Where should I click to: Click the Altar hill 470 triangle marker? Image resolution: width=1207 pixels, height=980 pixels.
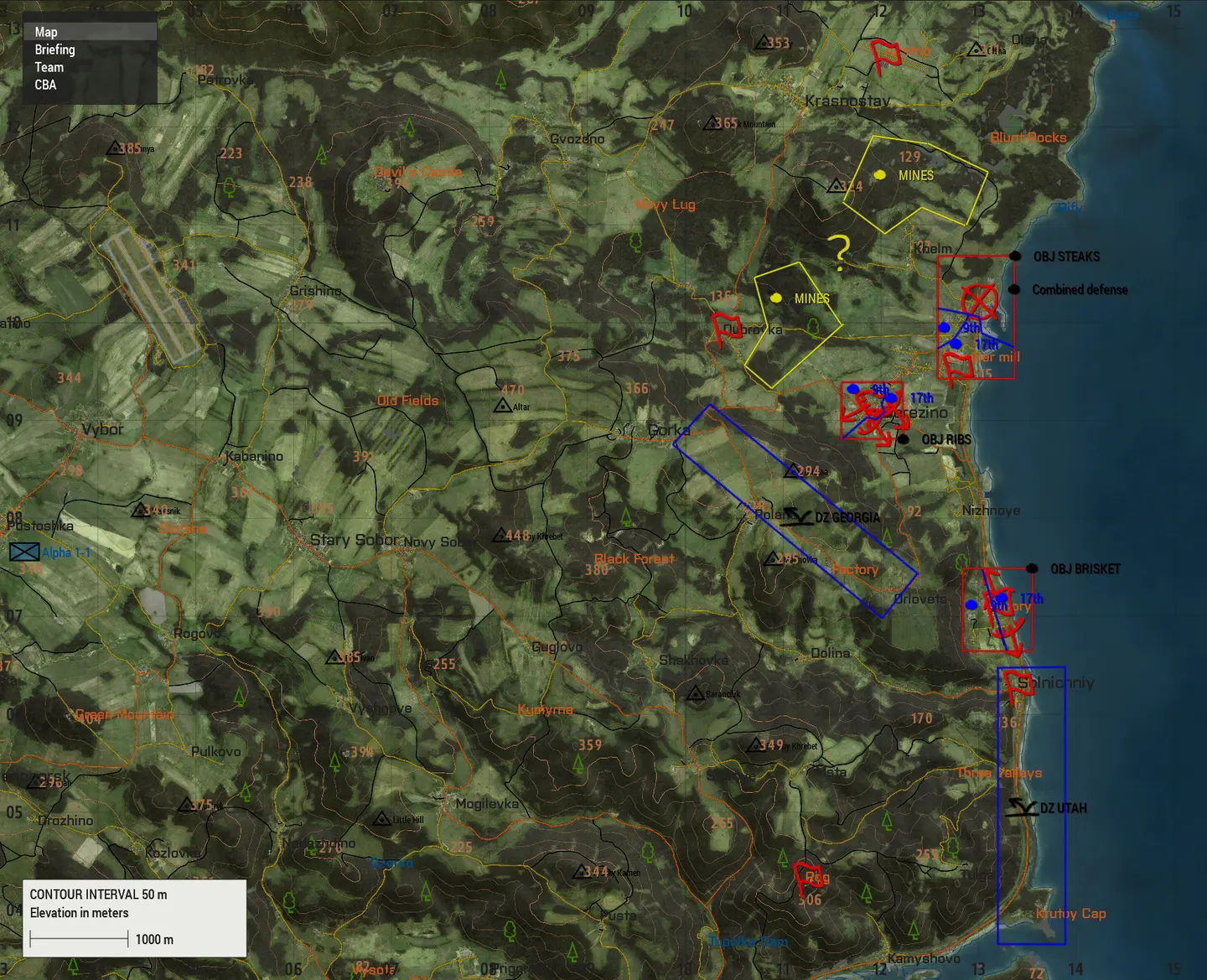(502, 406)
